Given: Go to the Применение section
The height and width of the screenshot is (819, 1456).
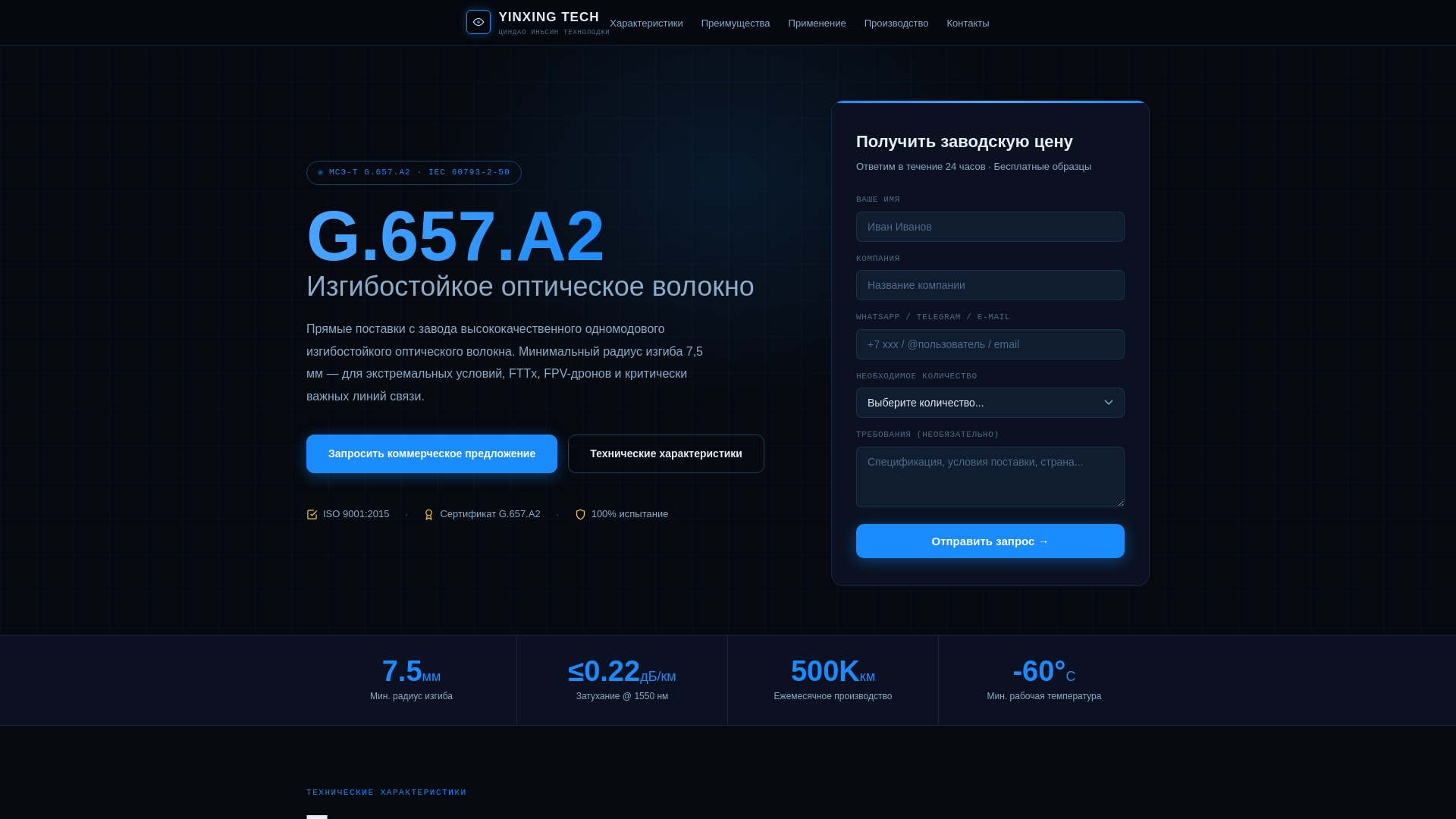Looking at the screenshot, I should [817, 24].
